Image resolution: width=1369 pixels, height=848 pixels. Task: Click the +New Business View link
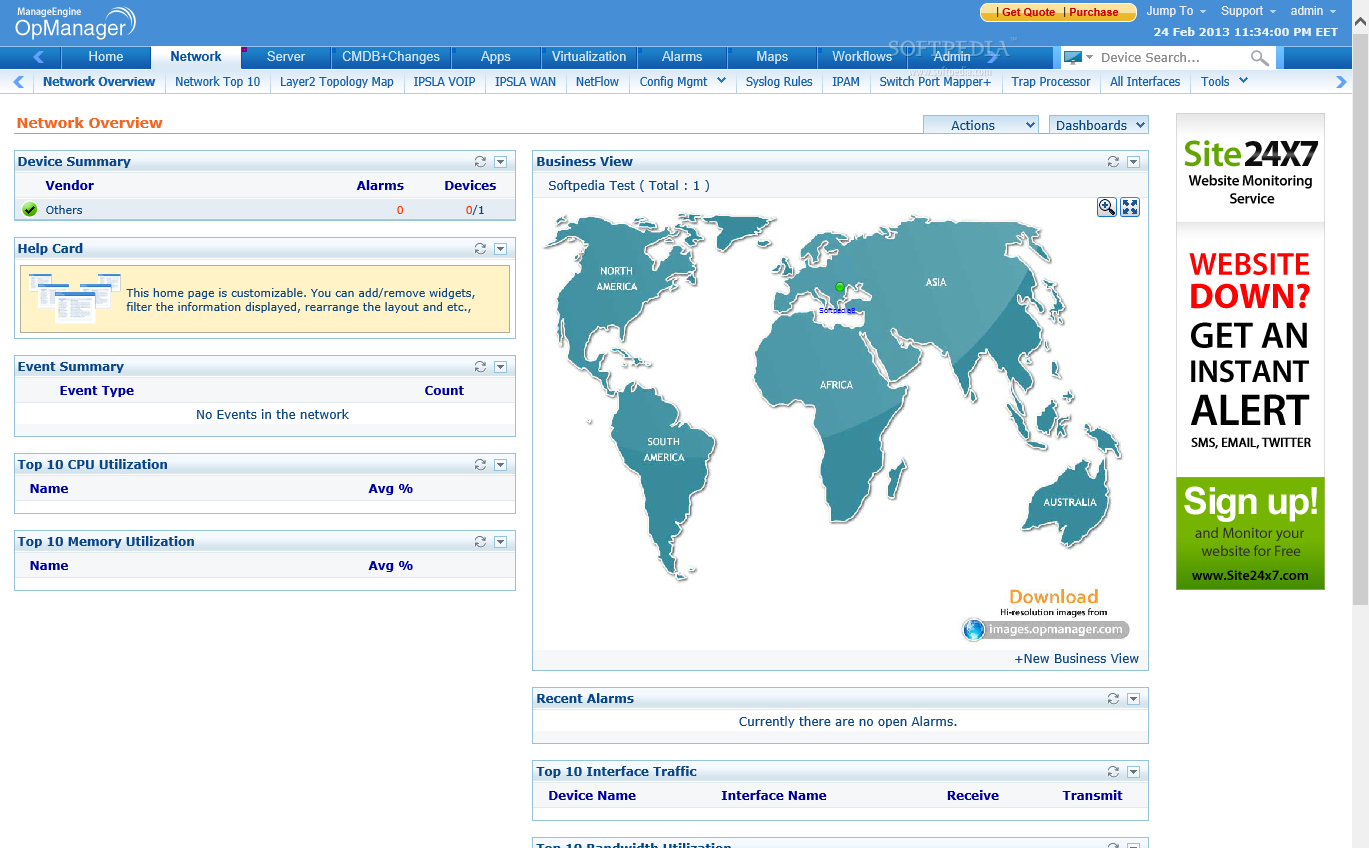pyautogui.click(x=1076, y=659)
